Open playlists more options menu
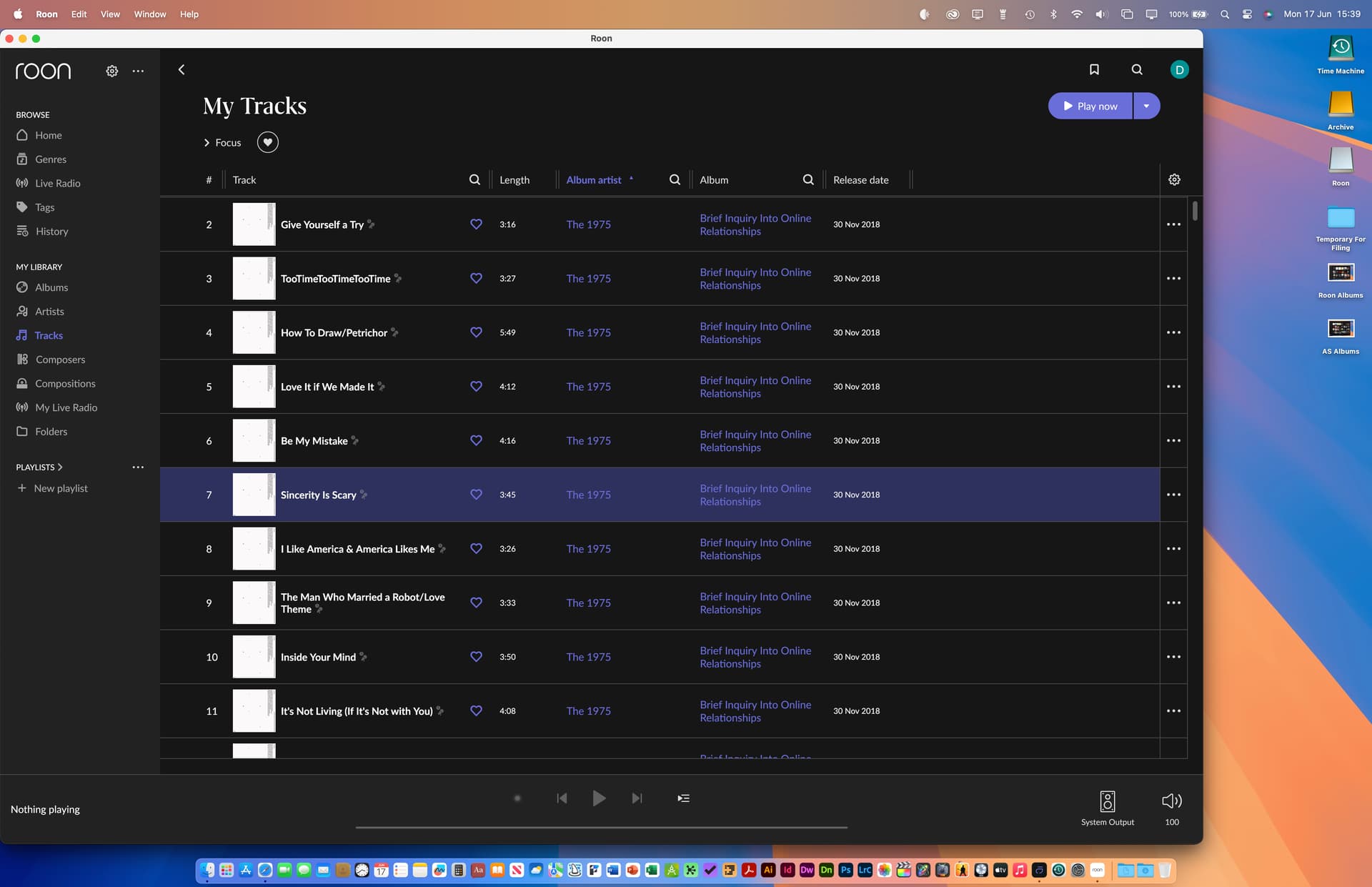Image resolution: width=1372 pixels, height=887 pixels. [x=138, y=467]
